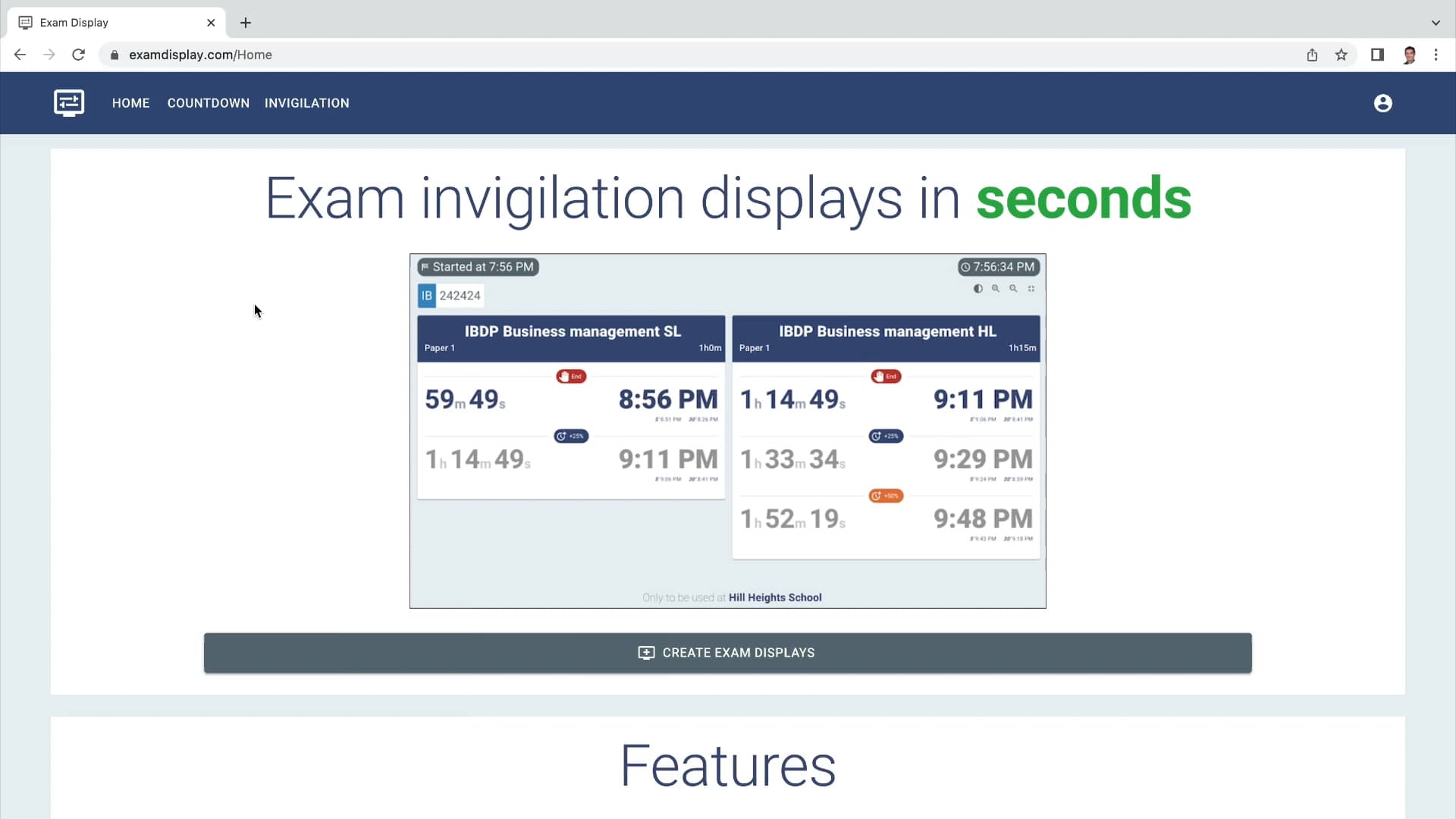This screenshot has height=819, width=1456.
Task: Toggle the contrast half-circle icon
Action: pyautogui.click(x=978, y=289)
